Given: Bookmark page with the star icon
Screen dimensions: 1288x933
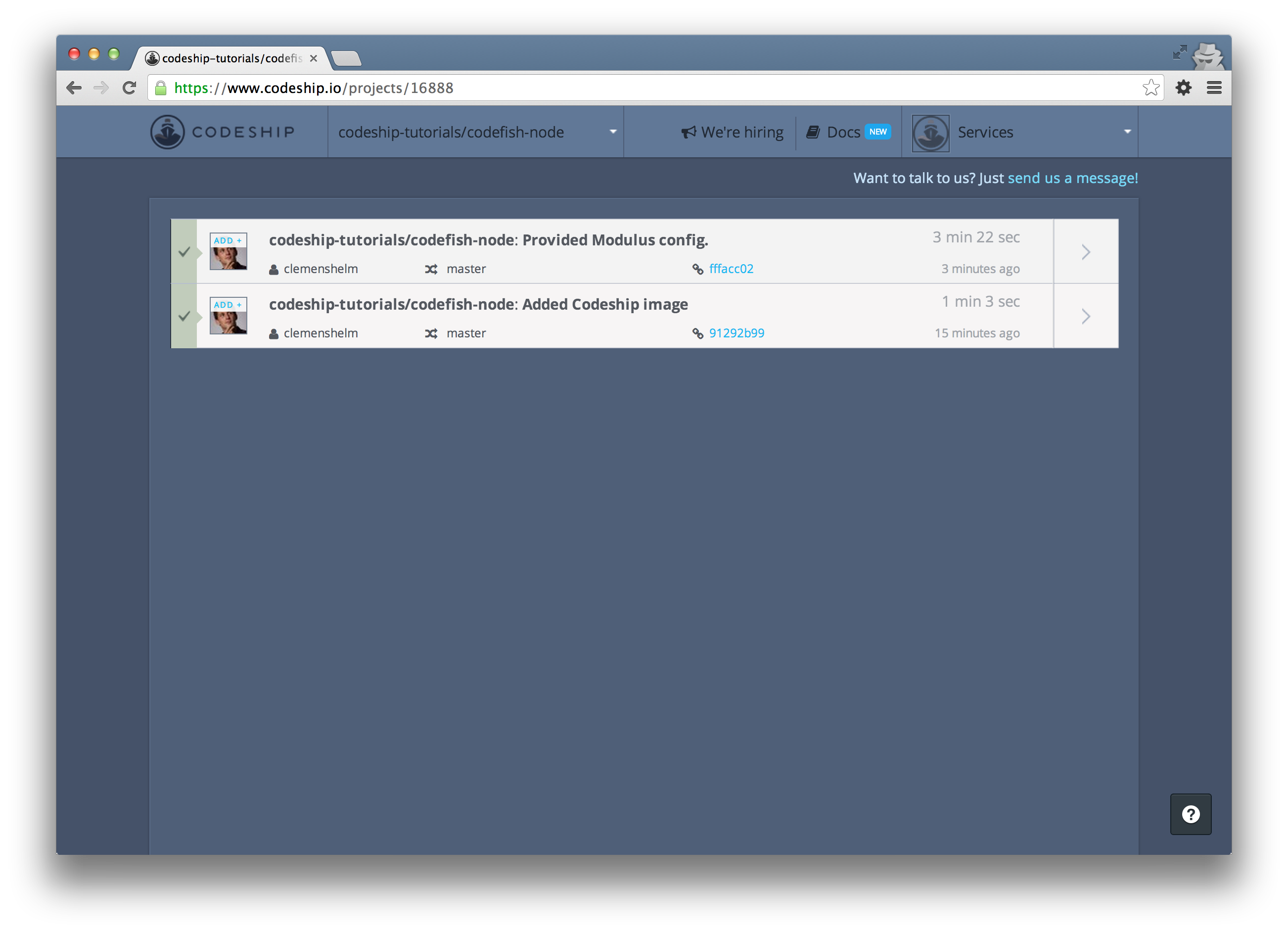Looking at the screenshot, I should 1150,88.
